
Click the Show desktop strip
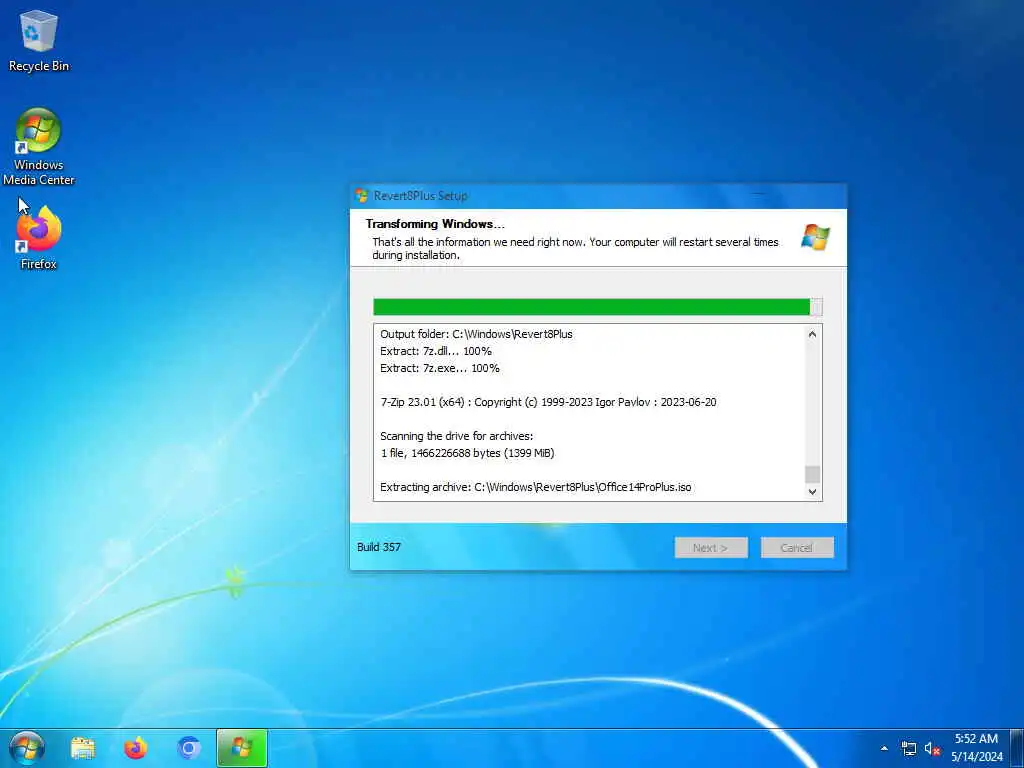(x=1017, y=748)
